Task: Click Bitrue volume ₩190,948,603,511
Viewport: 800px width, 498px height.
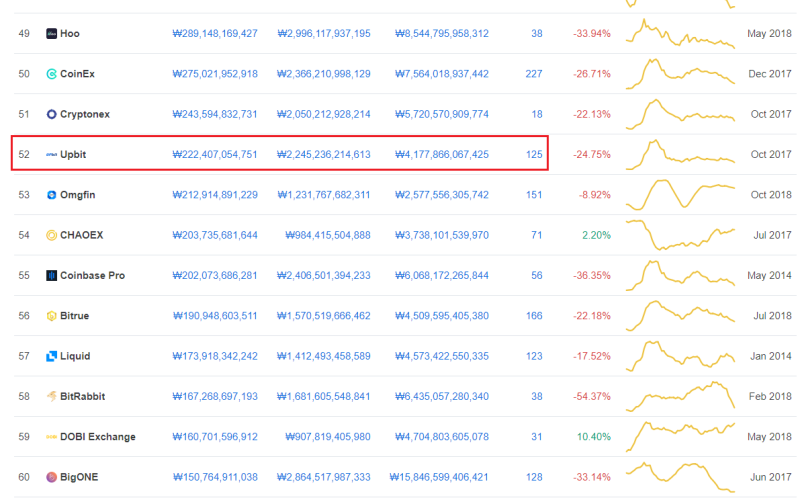Action: point(215,316)
